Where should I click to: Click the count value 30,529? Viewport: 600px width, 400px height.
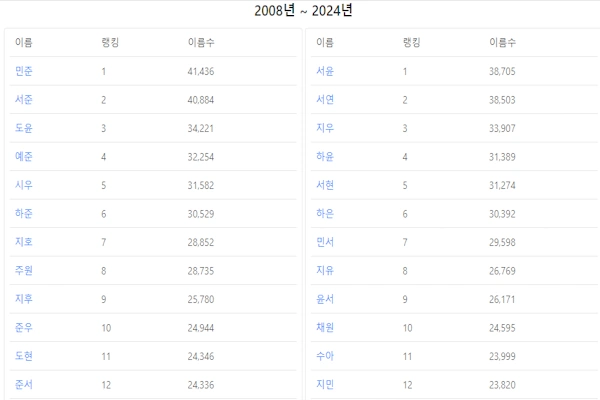point(201,214)
